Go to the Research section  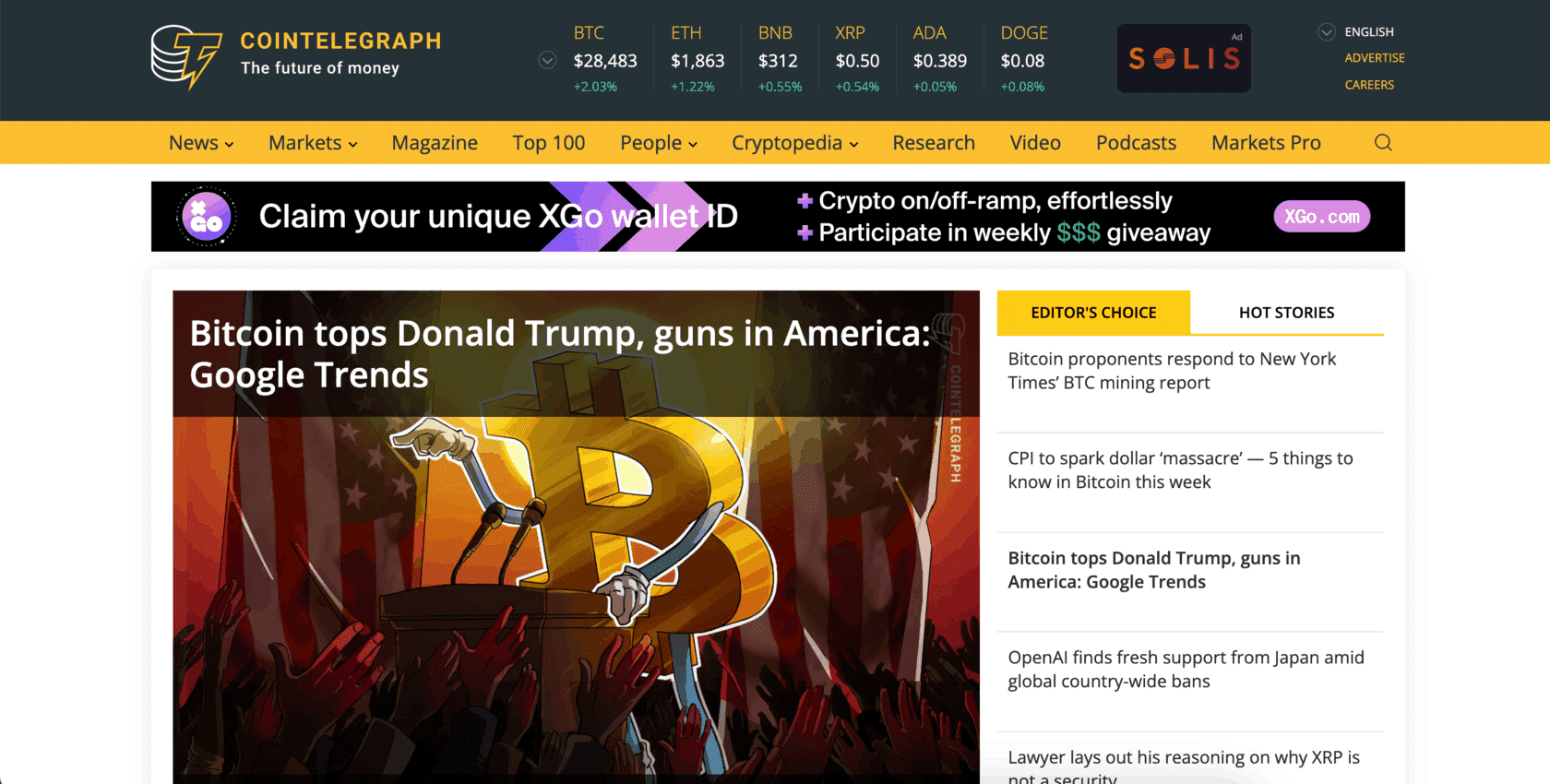pos(934,143)
